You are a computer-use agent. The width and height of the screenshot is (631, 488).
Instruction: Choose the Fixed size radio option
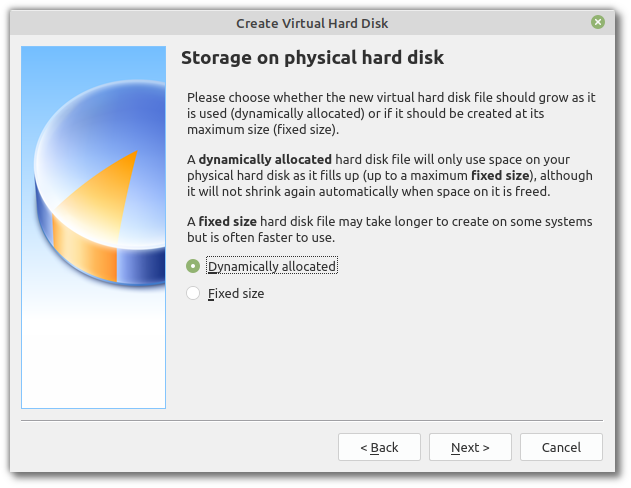click(193, 293)
